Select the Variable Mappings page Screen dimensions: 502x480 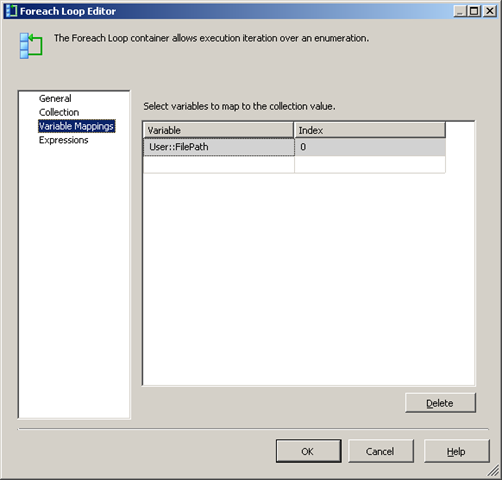(77, 126)
